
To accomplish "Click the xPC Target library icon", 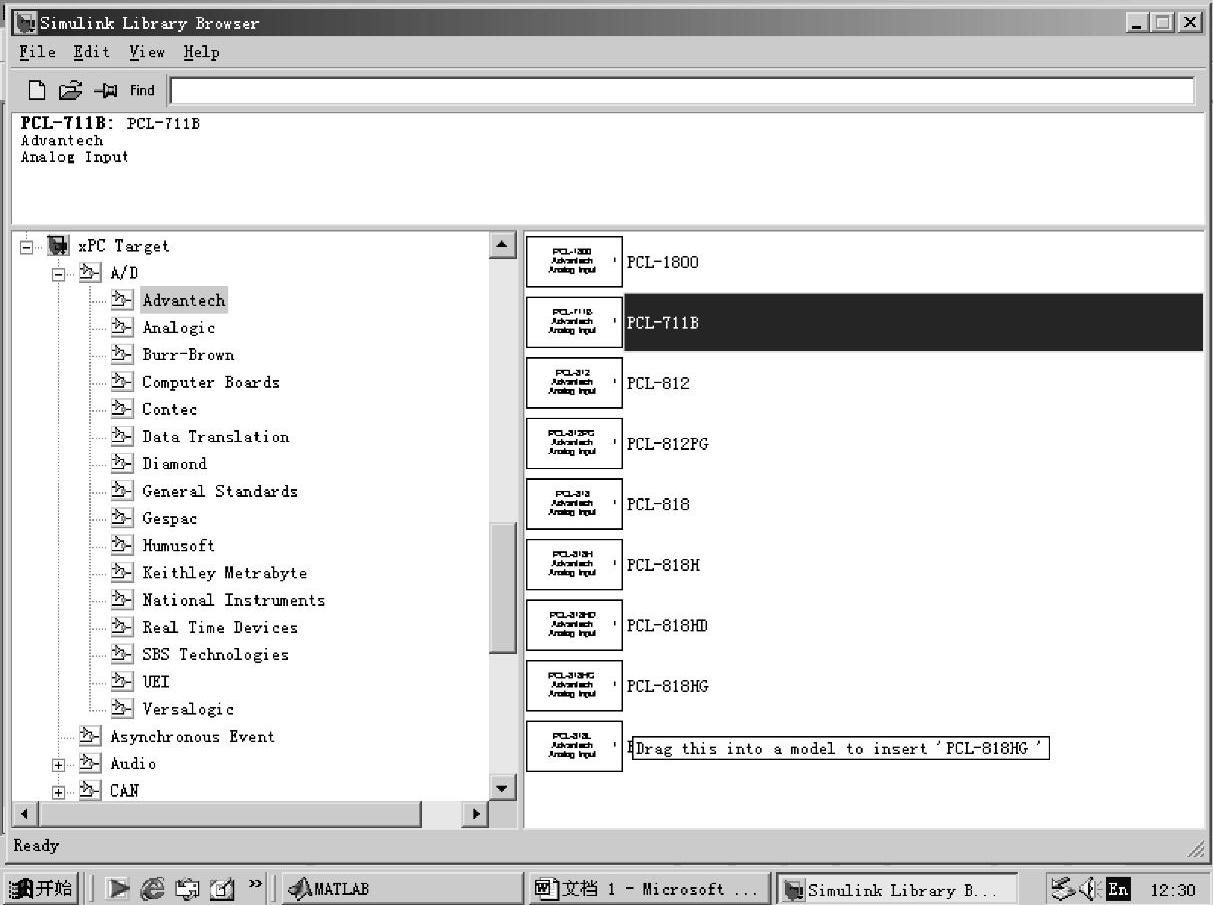I will (x=58, y=245).
